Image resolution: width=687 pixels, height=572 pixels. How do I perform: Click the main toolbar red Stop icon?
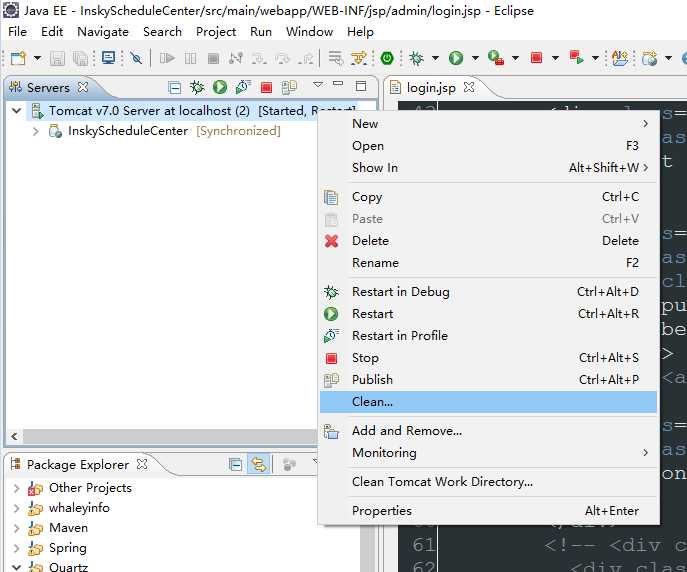pyautogui.click(x=536, y=58)
